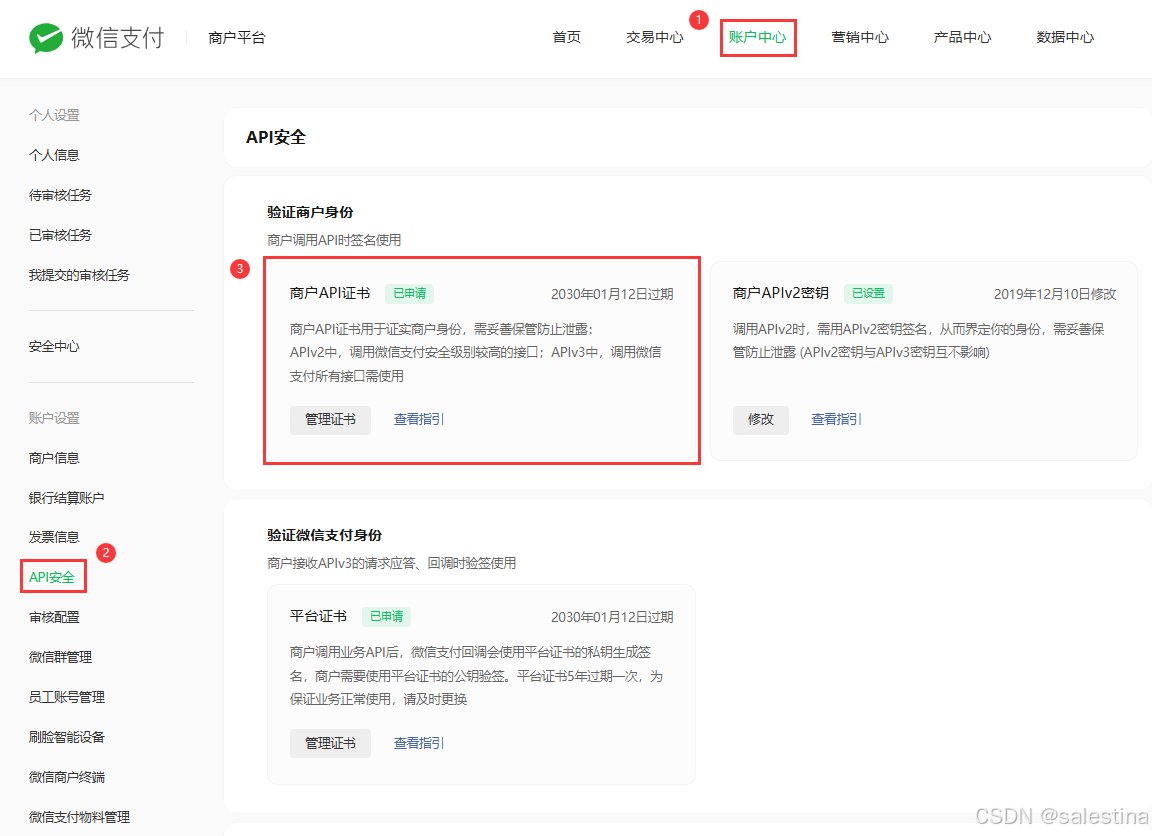The width and height of the screenshot is (1152, 836).
Task: Open 已审核任务 in the sidebar
Action: coord(60,235)
